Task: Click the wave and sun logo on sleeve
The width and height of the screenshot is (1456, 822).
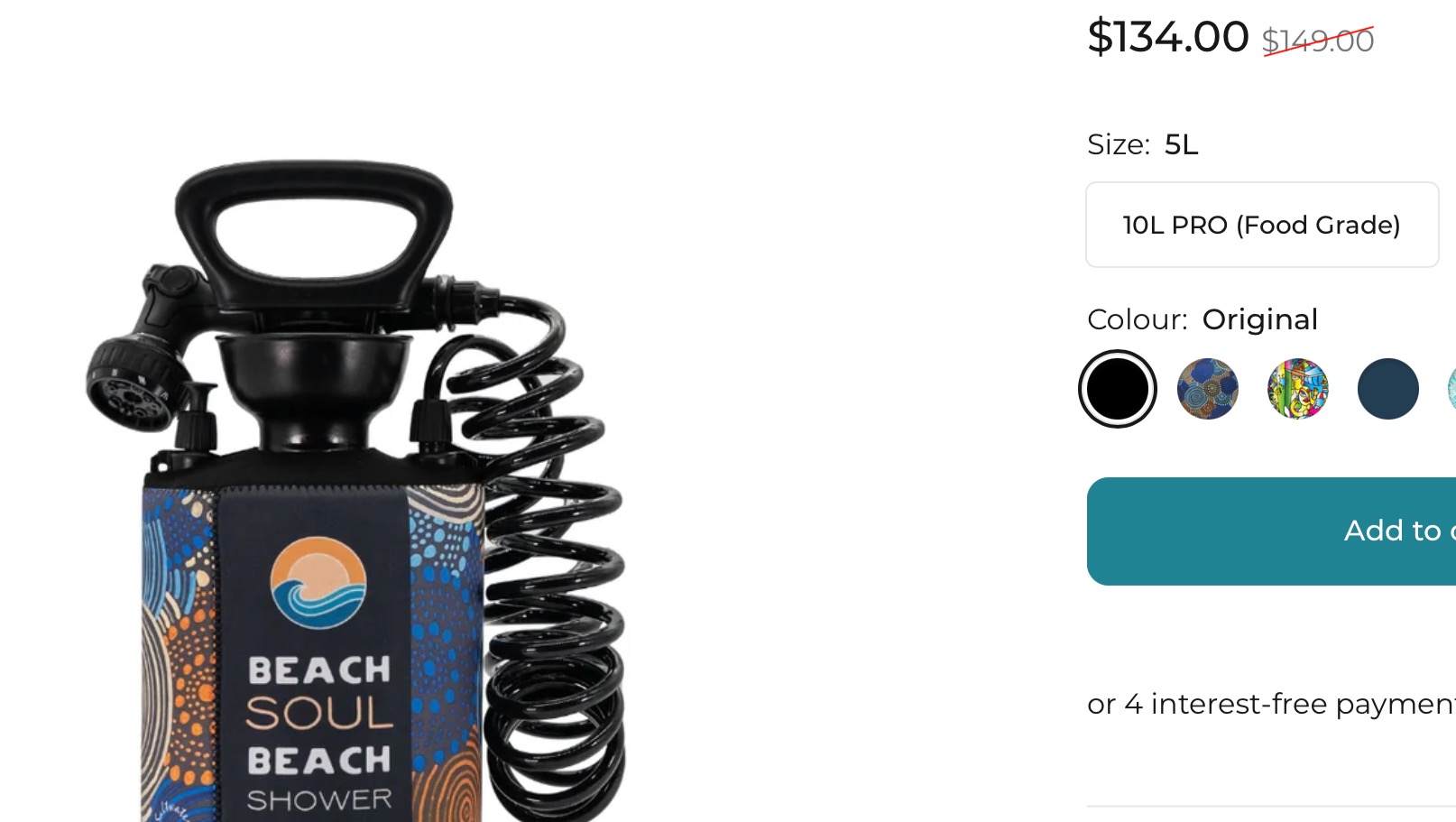Action: point(318,582)
